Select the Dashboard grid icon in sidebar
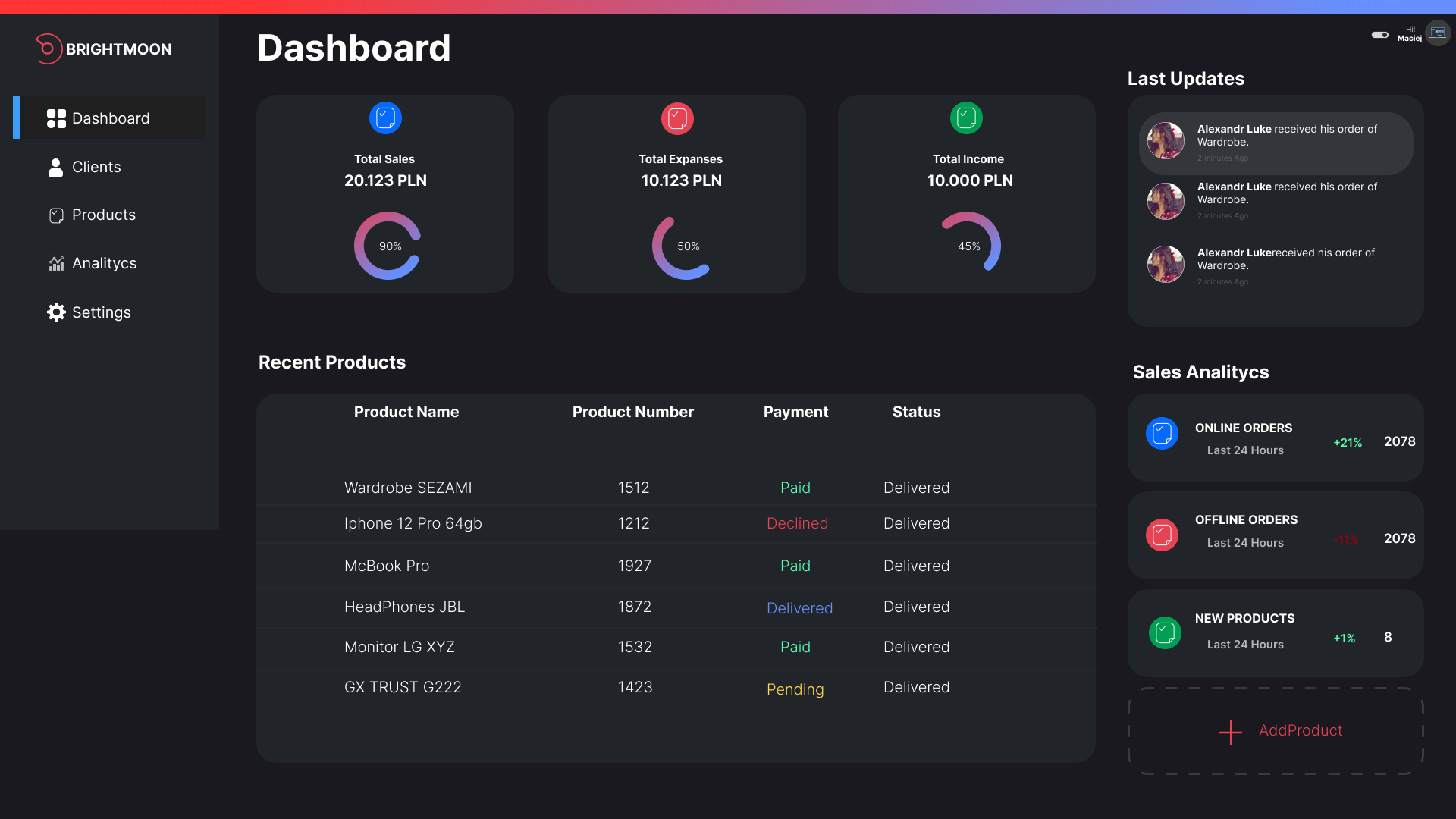Image resolution: width=1456 pixels, height=819 pixels. [56, 118]
